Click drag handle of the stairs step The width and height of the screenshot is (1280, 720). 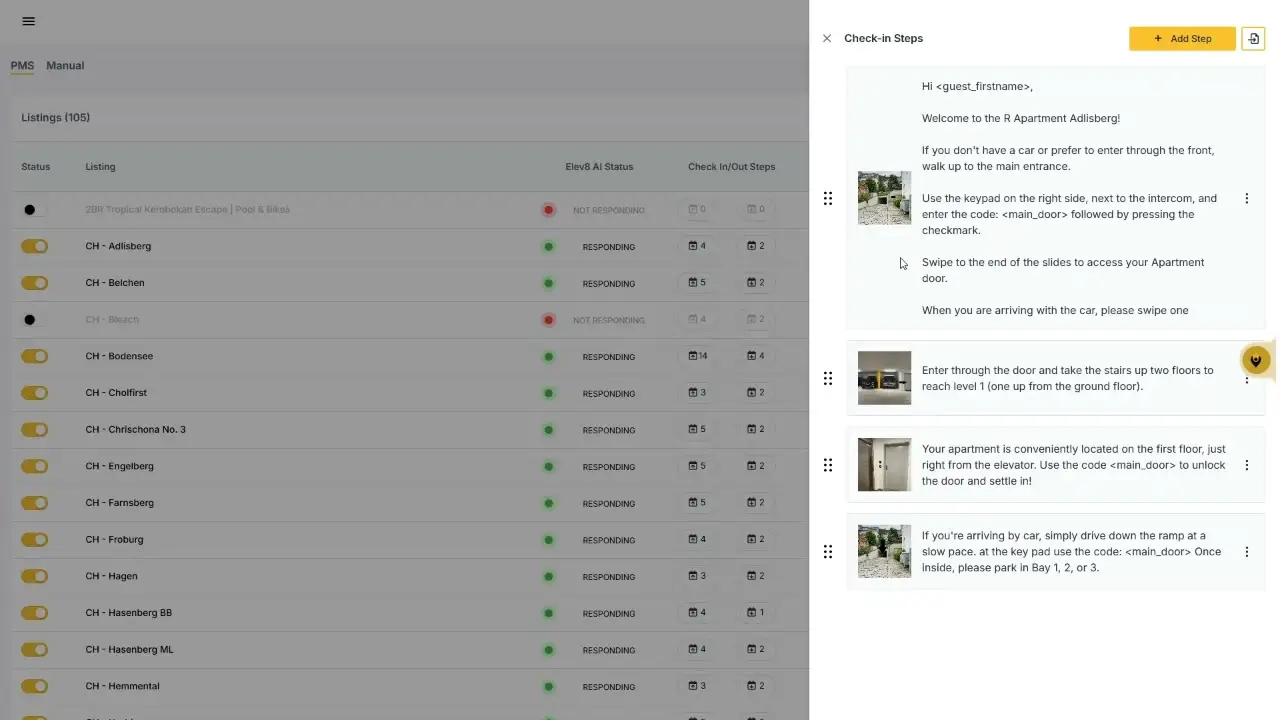coord(828,378)
